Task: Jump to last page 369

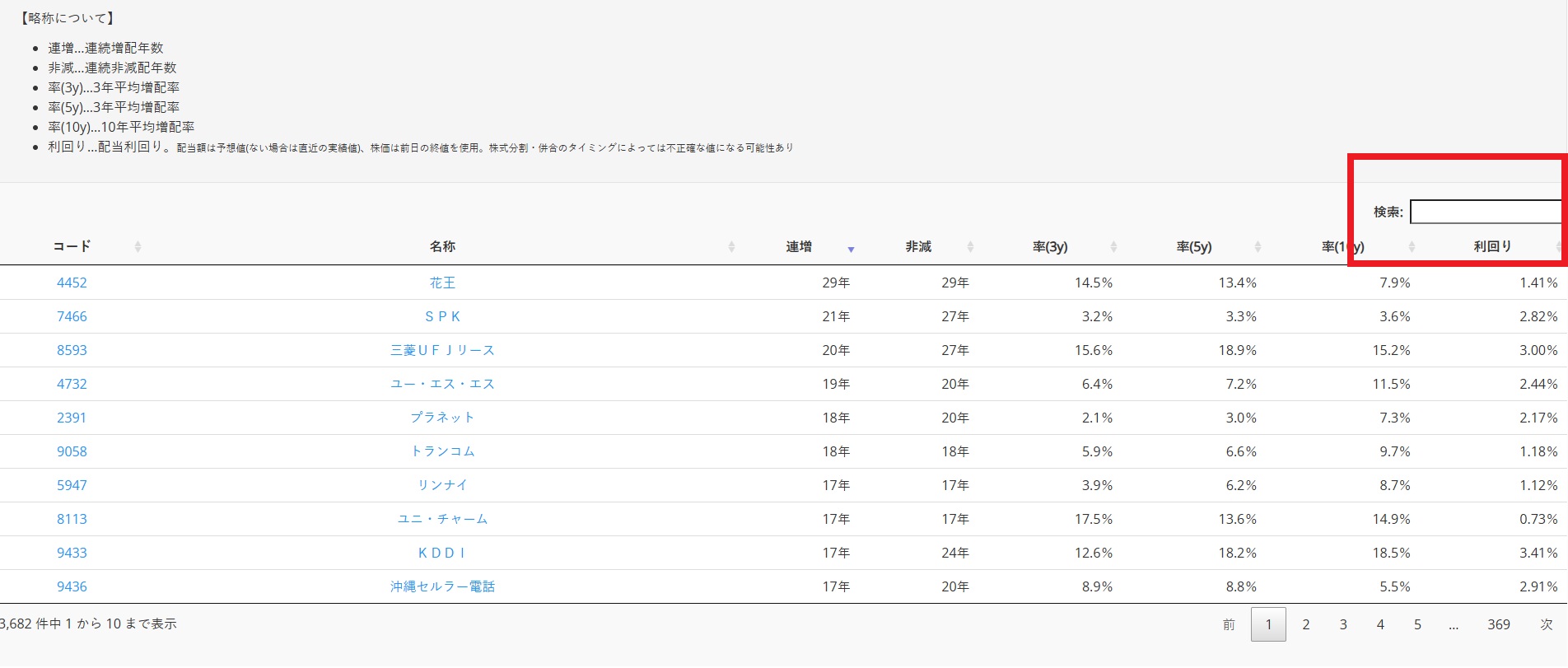Action: point(1498,625)
